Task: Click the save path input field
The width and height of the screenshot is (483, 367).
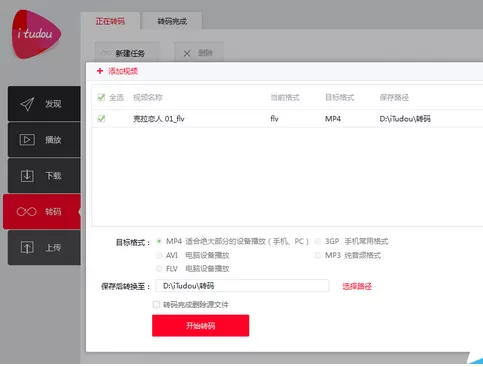Action: pyautogui.click(x=242, y=286)
